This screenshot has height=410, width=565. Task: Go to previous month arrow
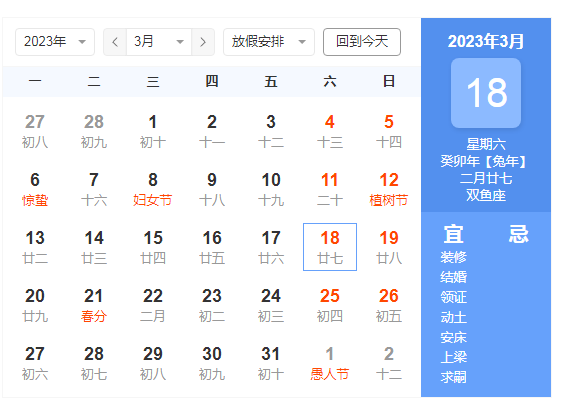115,42
